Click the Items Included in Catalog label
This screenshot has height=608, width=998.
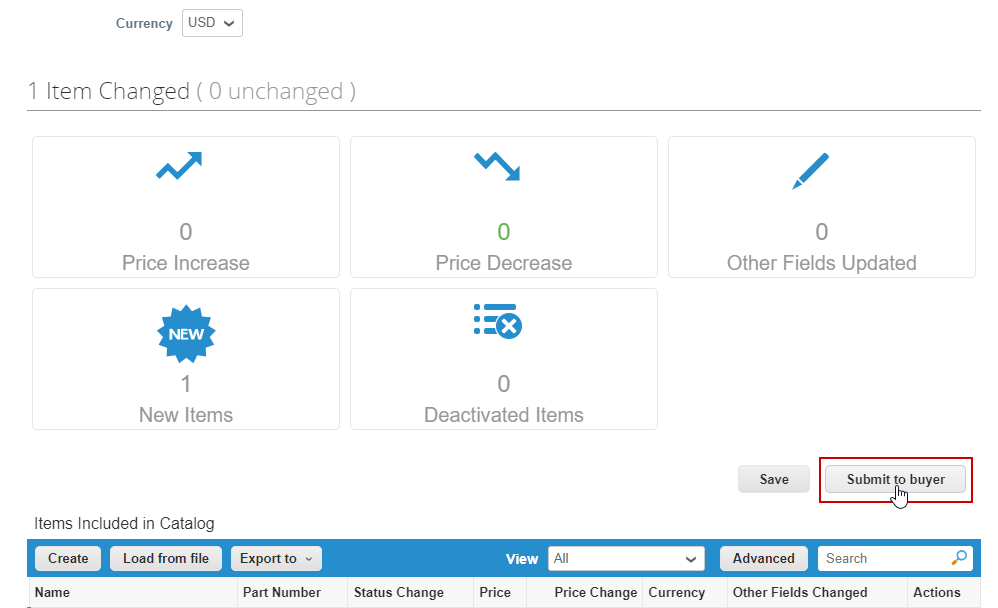[124, 523]
